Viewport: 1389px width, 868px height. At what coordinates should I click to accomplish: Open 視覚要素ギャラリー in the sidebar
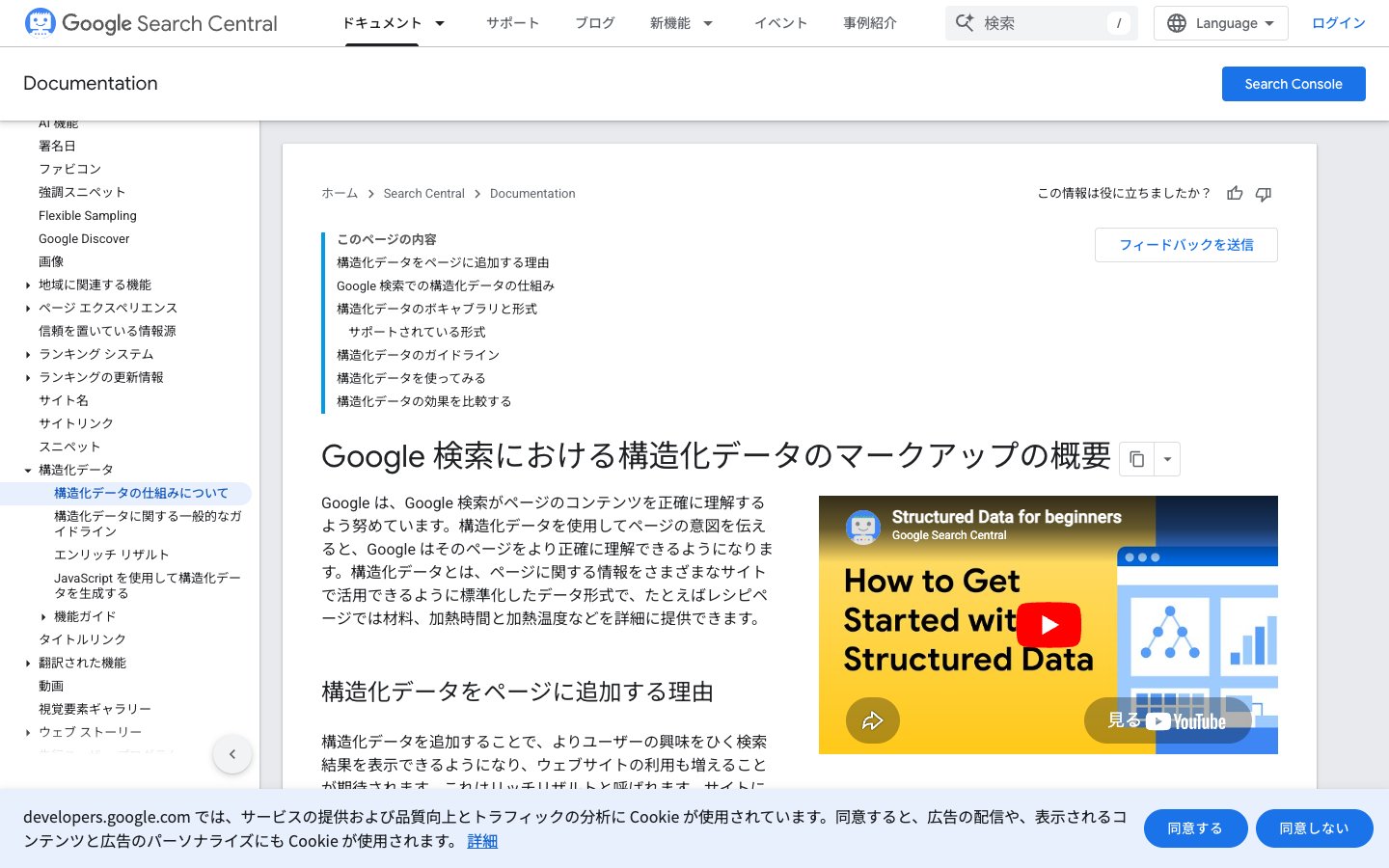point(95,709)
